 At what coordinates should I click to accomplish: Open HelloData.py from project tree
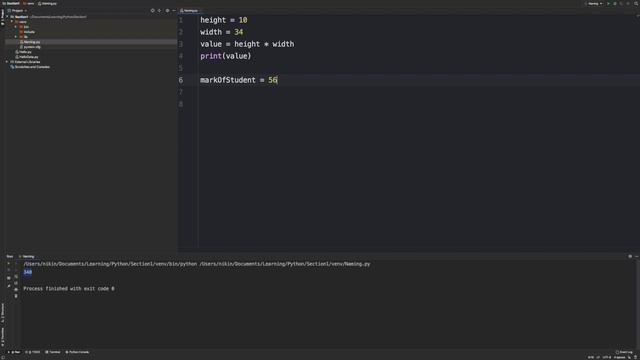point(27,57)
